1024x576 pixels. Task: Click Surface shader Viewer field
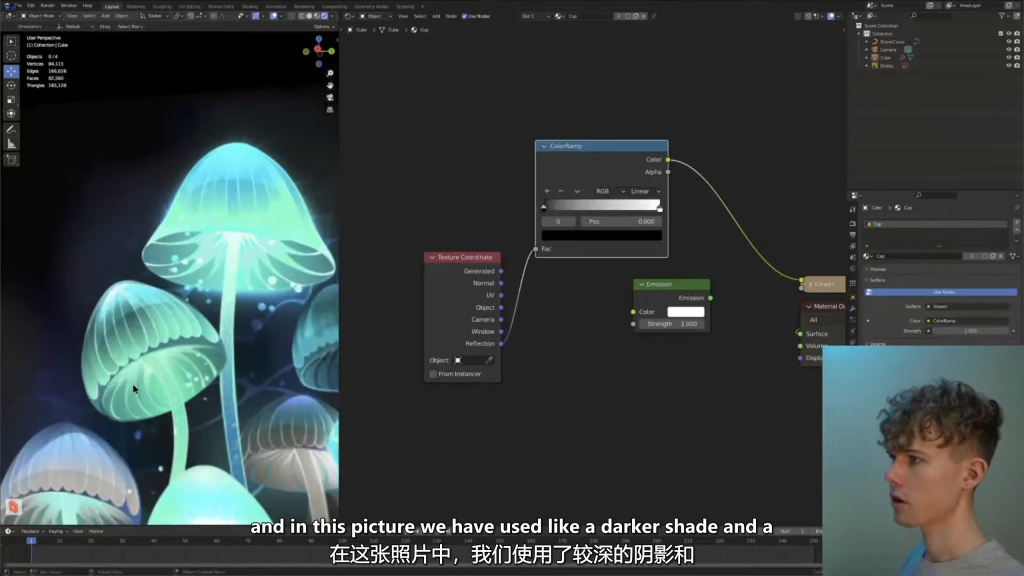[966, 306]
